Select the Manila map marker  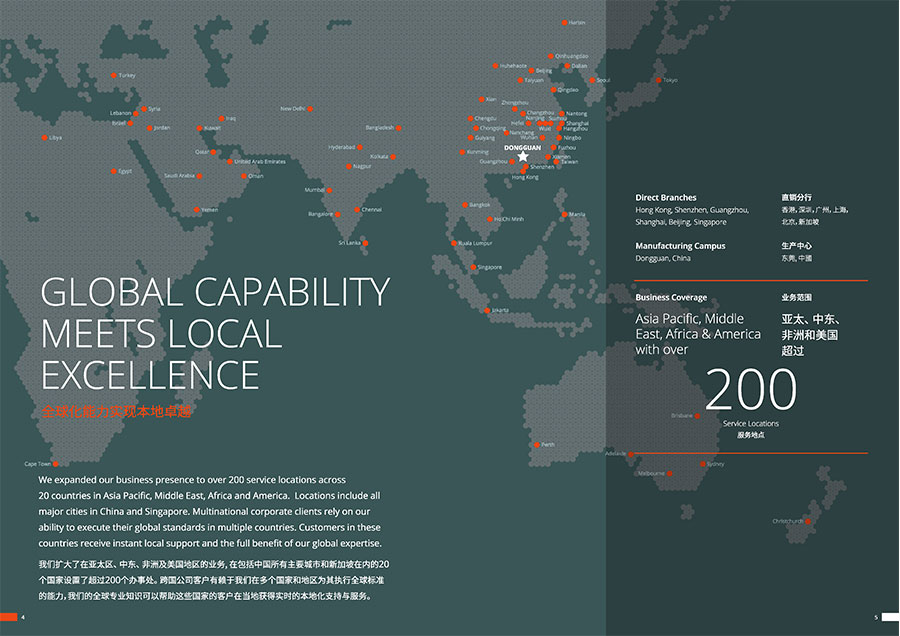565,214
